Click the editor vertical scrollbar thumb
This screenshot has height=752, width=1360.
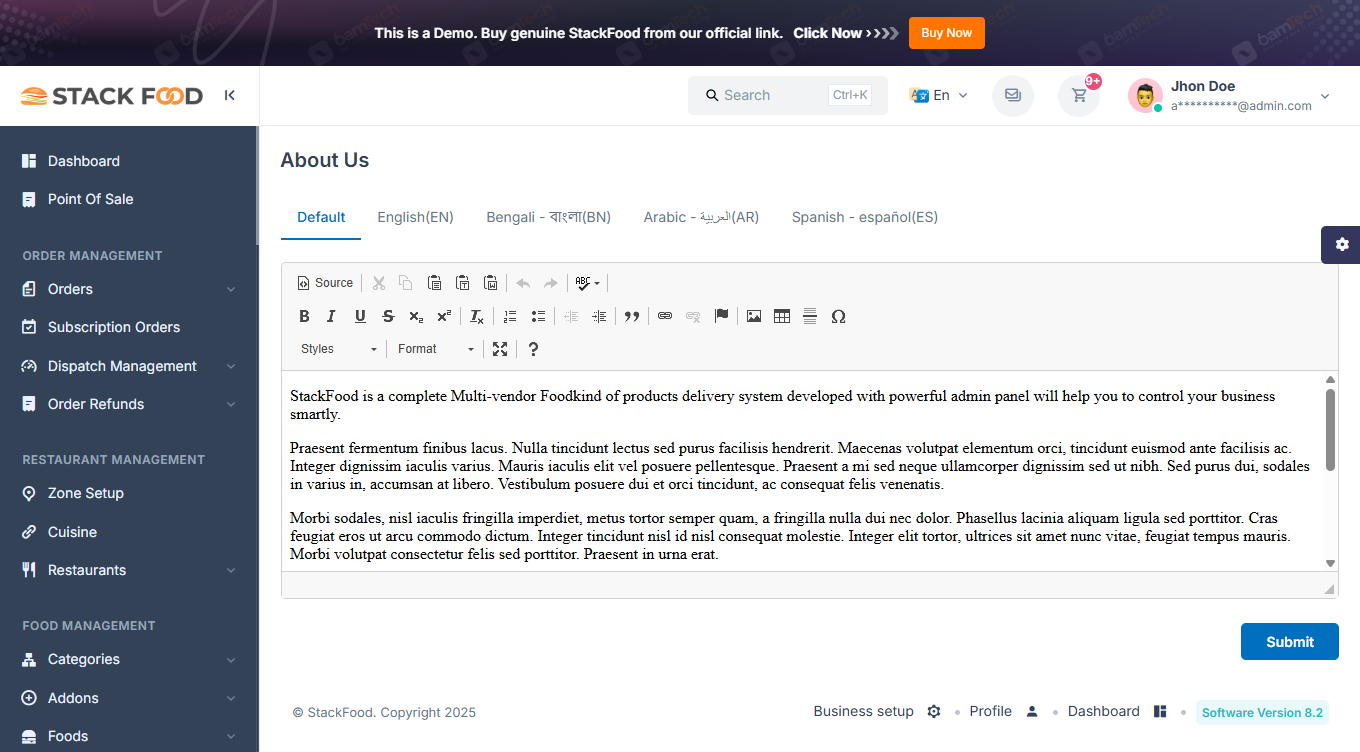coord(1330,430)
